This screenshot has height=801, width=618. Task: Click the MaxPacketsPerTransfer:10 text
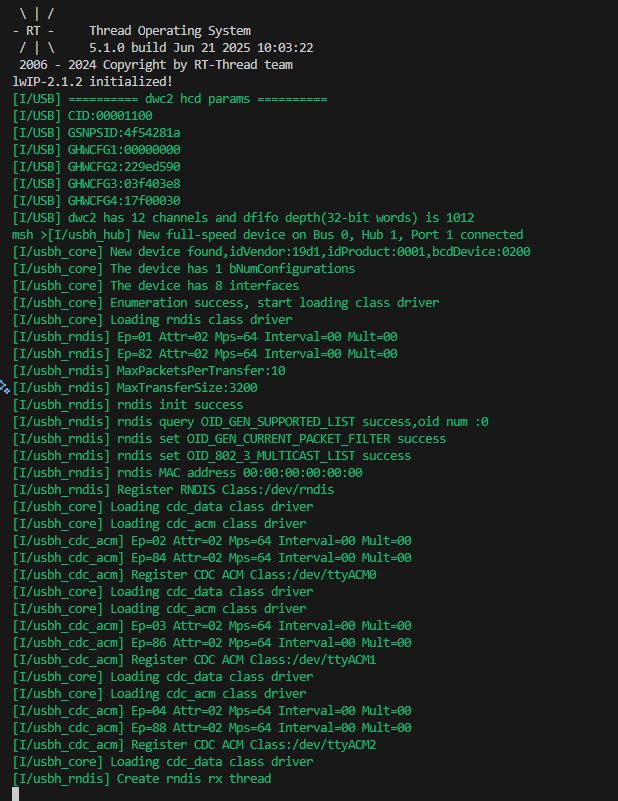187,370
